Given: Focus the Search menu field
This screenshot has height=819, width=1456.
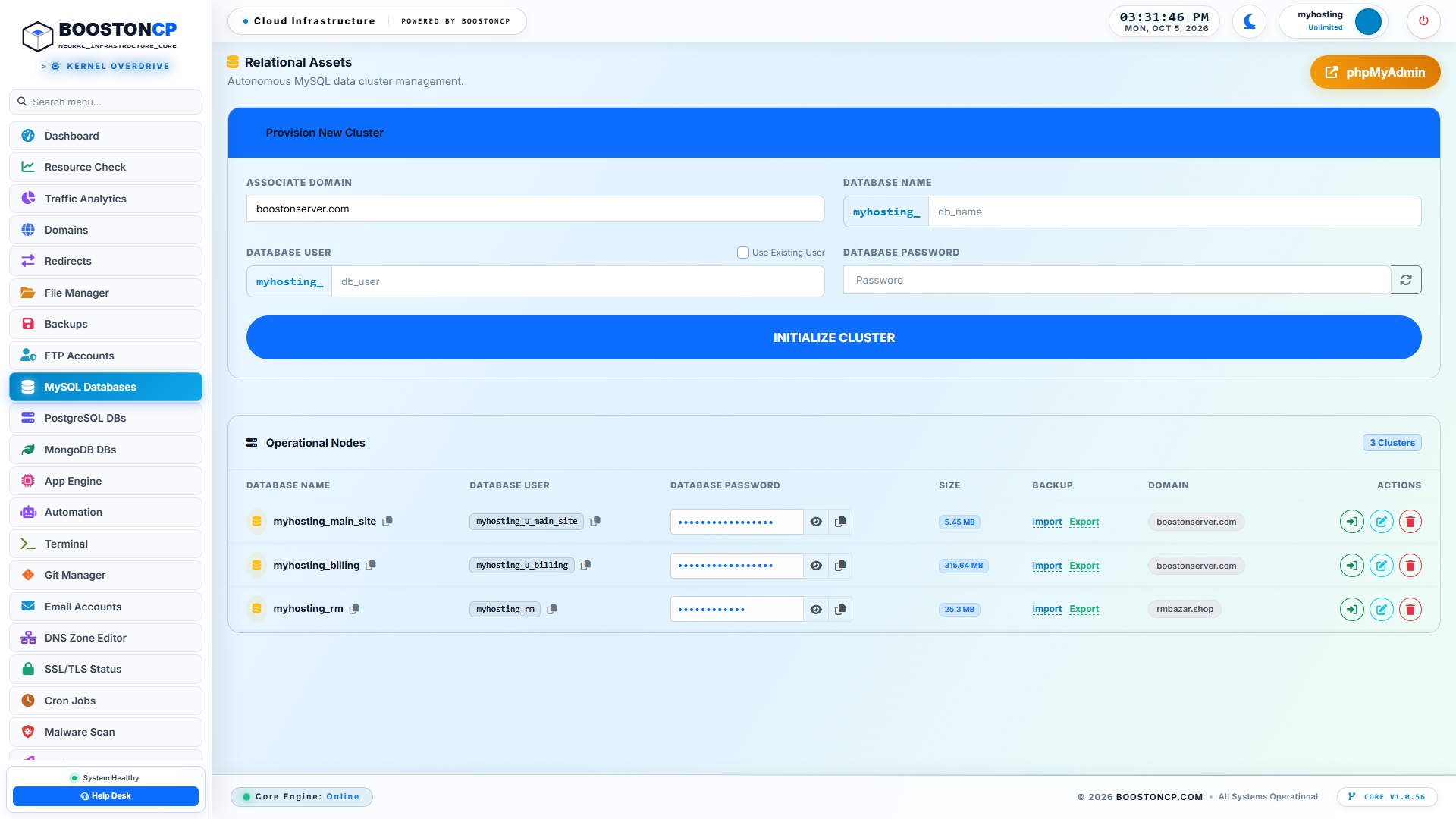Looking at the screenshot, I should [105, 102].
